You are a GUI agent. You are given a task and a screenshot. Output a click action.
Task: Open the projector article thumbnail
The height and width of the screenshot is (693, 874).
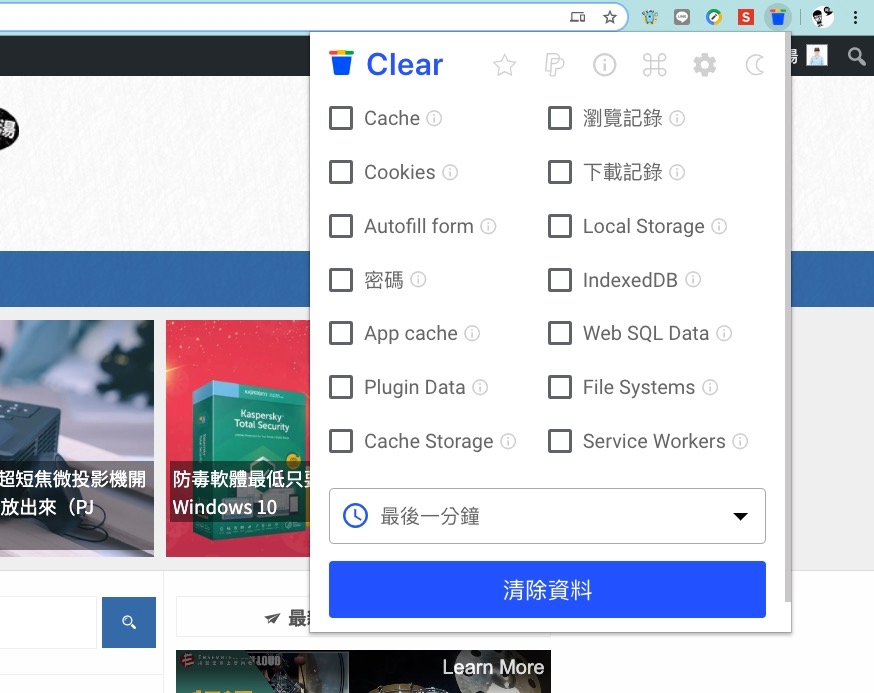pyautogui.click(x=77, y=438)
